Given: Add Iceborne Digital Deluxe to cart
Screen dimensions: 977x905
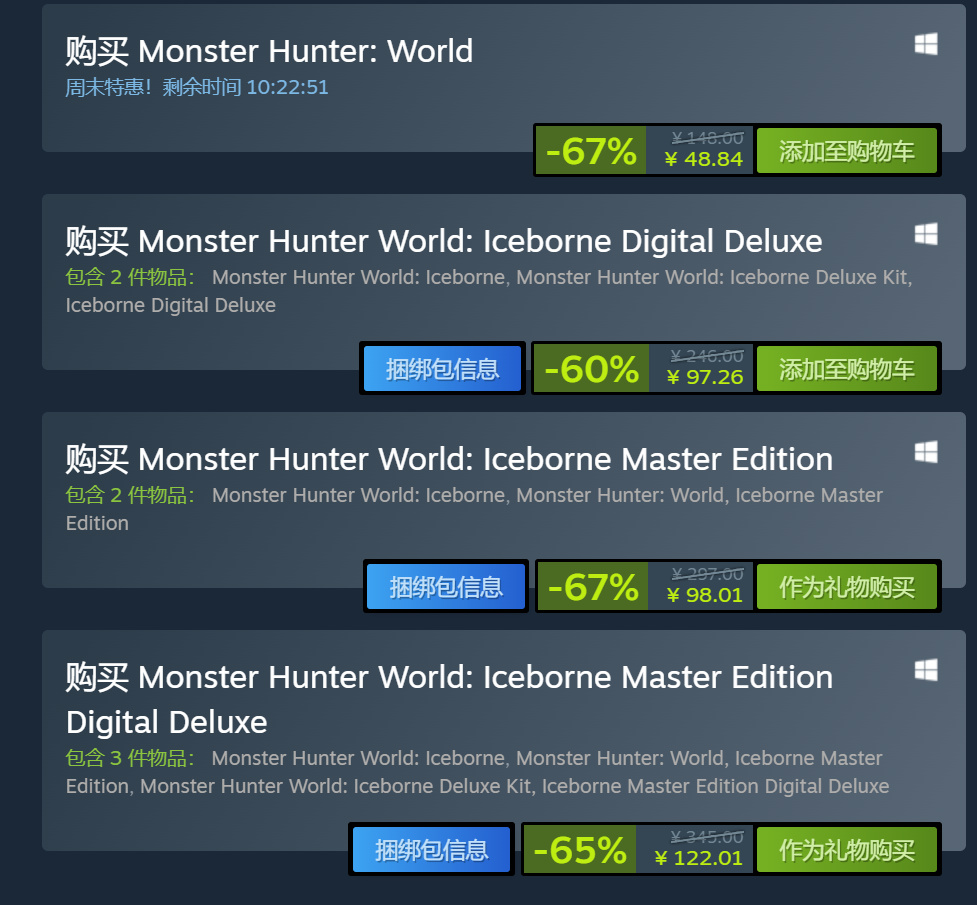Looking at the screenshot, I should tap(846, 369).
